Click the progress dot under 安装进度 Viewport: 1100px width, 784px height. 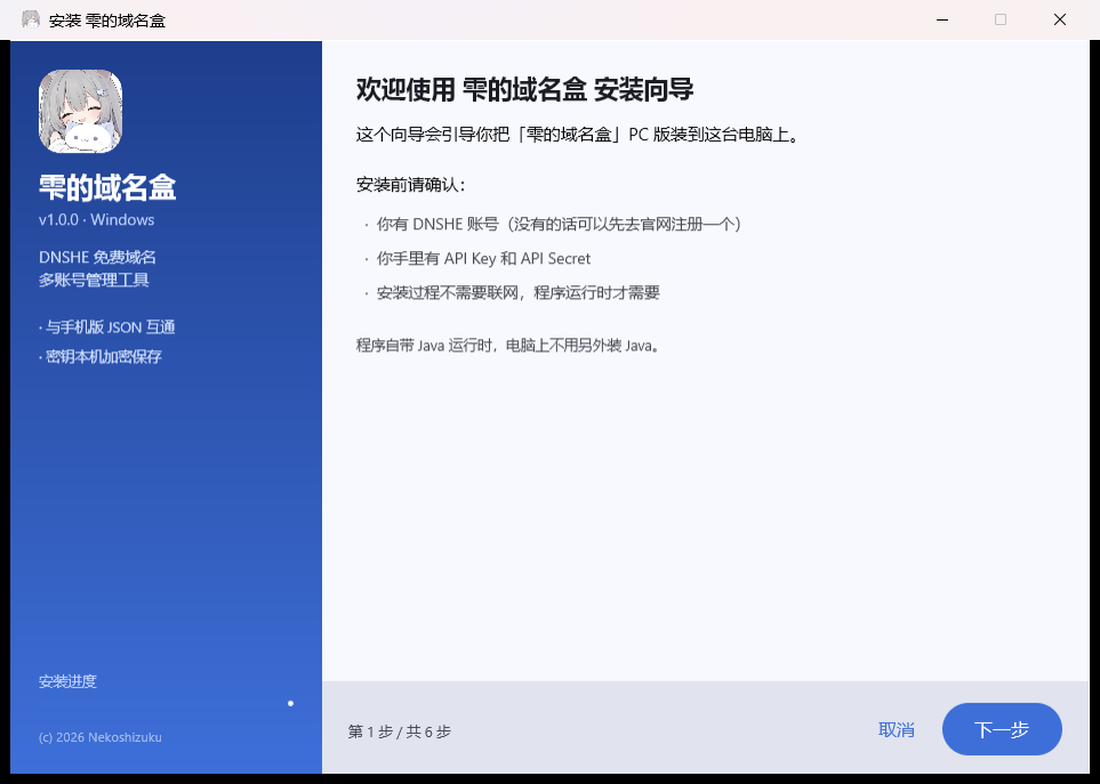click(290, 703)
